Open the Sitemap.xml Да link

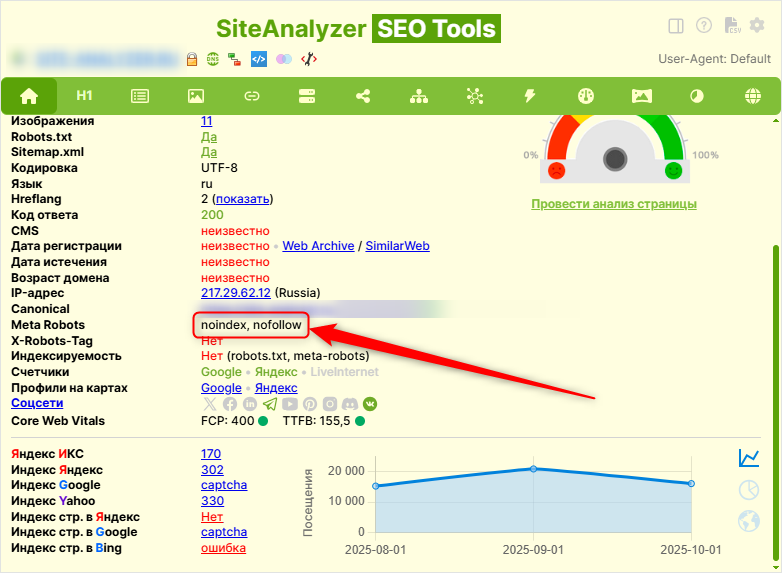209,152
